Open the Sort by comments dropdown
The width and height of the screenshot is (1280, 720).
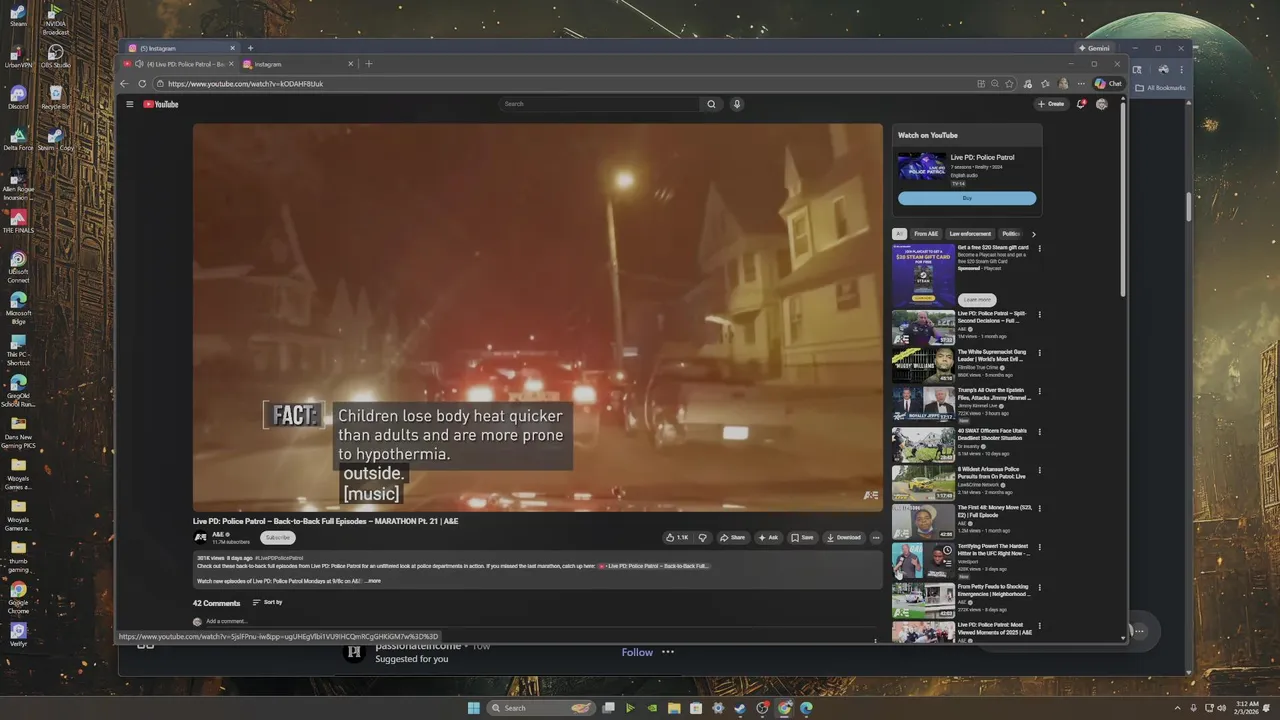[267, 602]
